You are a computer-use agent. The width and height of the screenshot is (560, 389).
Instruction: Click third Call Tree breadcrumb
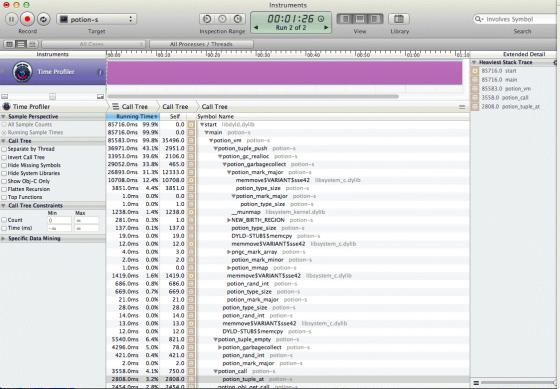(x=214, y=106)
